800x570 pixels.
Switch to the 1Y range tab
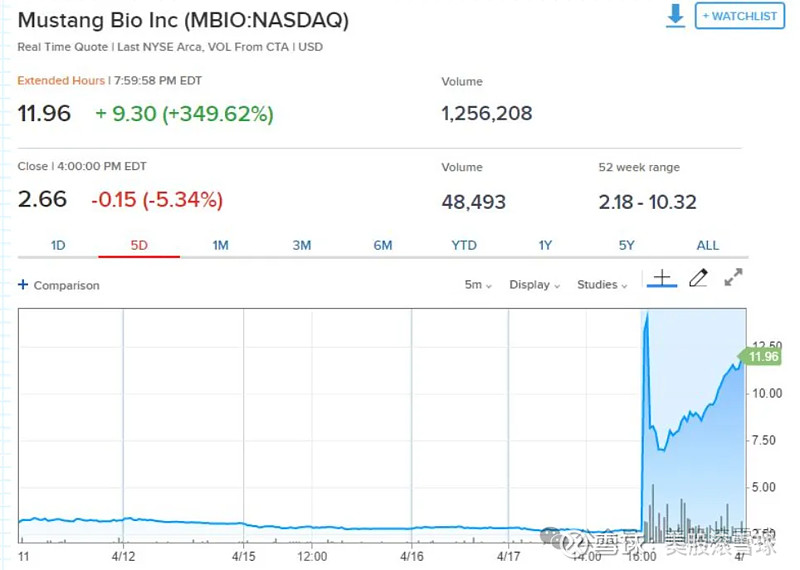(x=545, y=245)
